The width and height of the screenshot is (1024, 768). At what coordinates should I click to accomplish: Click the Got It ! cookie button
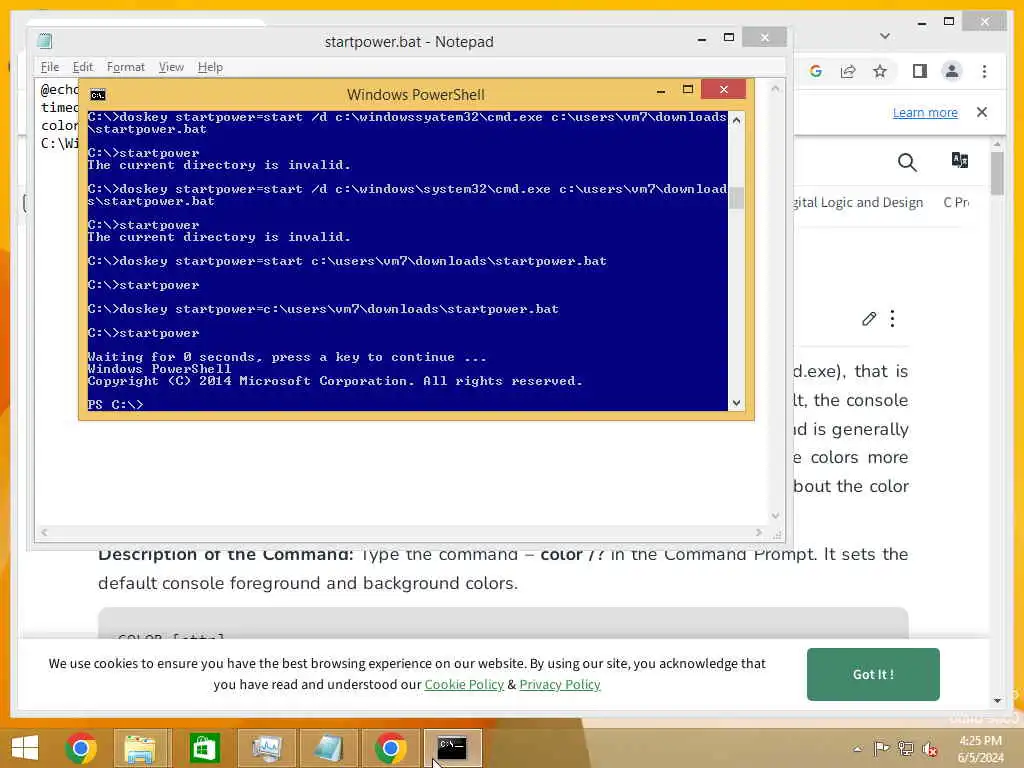tap(873, 675)
